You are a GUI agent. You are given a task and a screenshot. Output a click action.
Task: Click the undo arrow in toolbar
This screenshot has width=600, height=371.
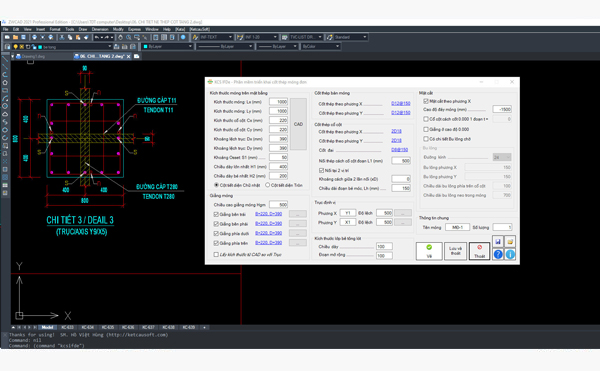[97, 37]
